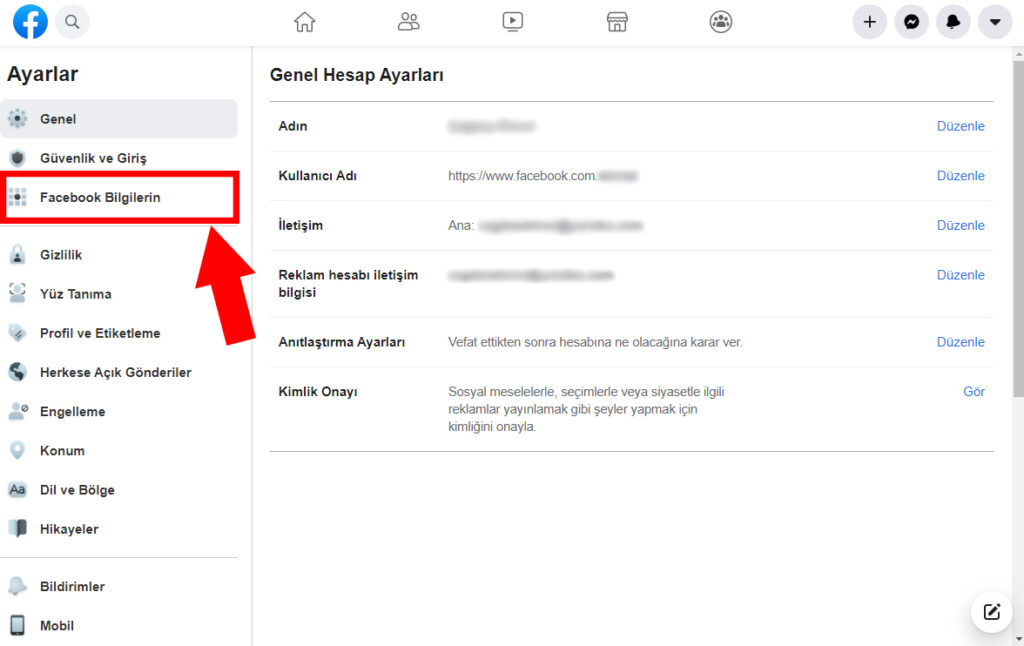1024x646 pixels.
Task: Click the new message compose icon
Action: pyautogui.click(x=992, y=612)
